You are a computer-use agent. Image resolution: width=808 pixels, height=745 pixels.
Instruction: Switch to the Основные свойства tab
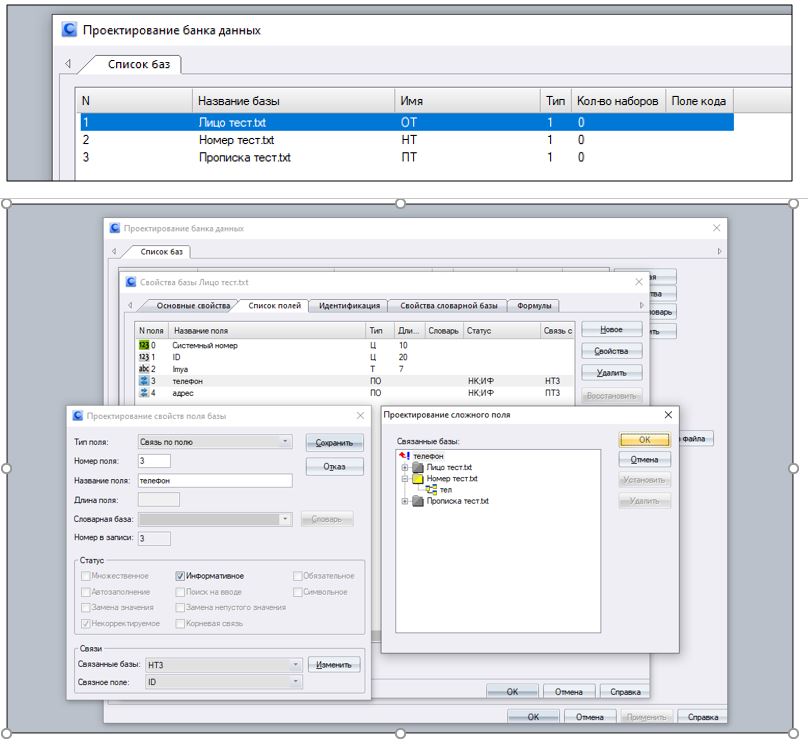[x=193, y=306]
